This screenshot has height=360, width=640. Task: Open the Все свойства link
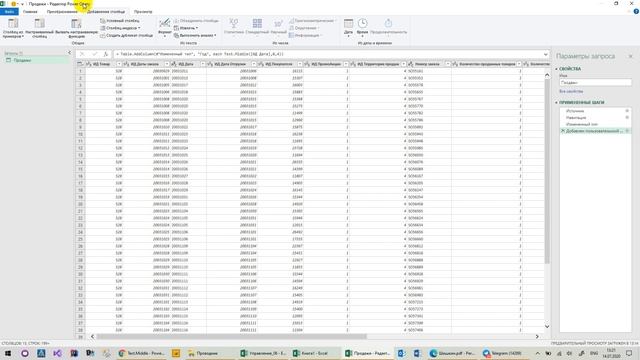(x=571, y=91)
